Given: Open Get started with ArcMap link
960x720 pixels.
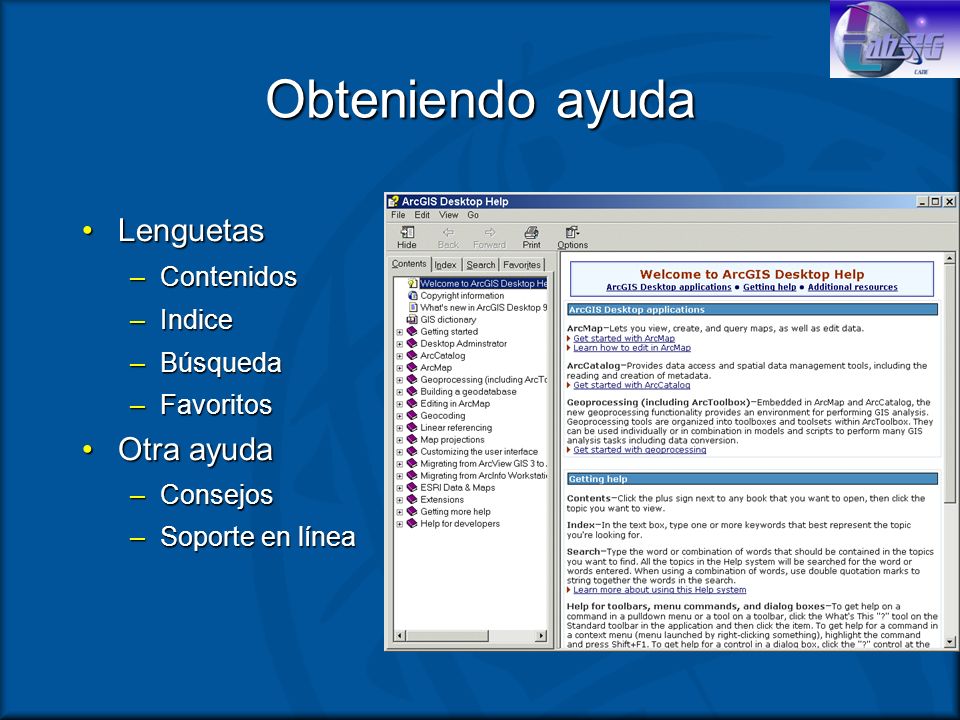Looking at the screenshot, I should pos(624,339).
